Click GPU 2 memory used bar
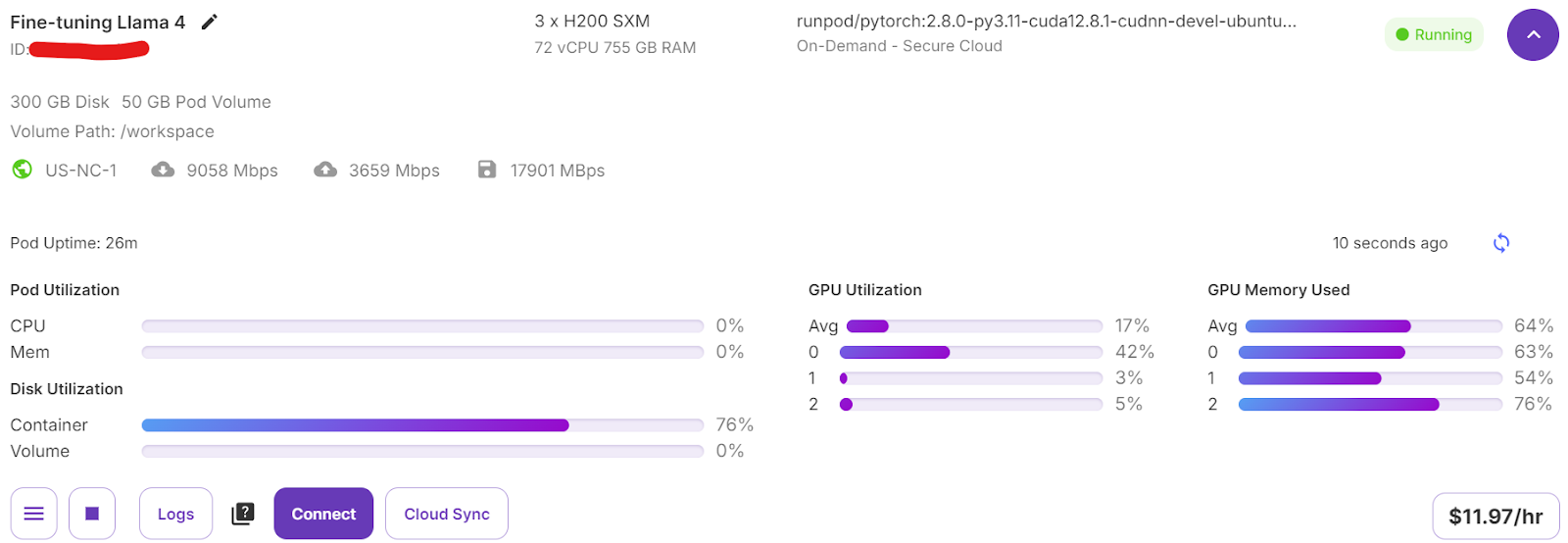This screenshot has width=1568, height=543. click(1370, 404)
